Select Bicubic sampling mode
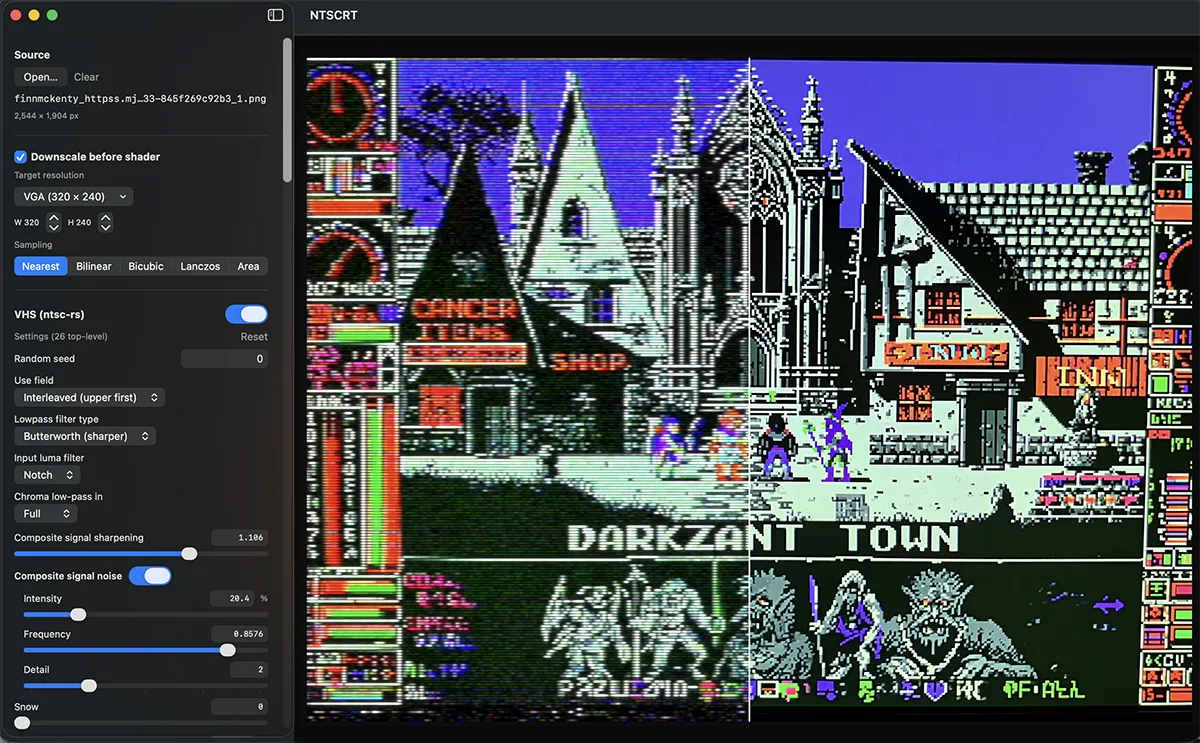1200x743 pixels. [x=146, y=266]
